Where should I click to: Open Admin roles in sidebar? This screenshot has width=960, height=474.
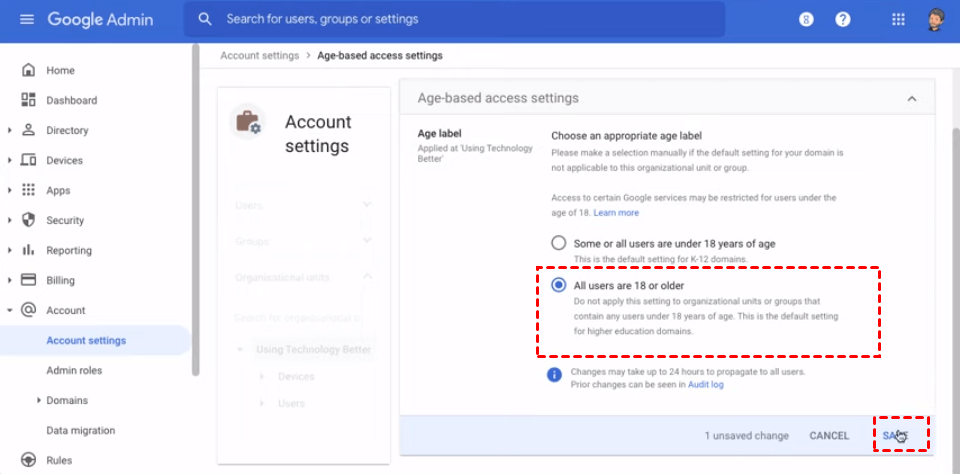[74, 370]
